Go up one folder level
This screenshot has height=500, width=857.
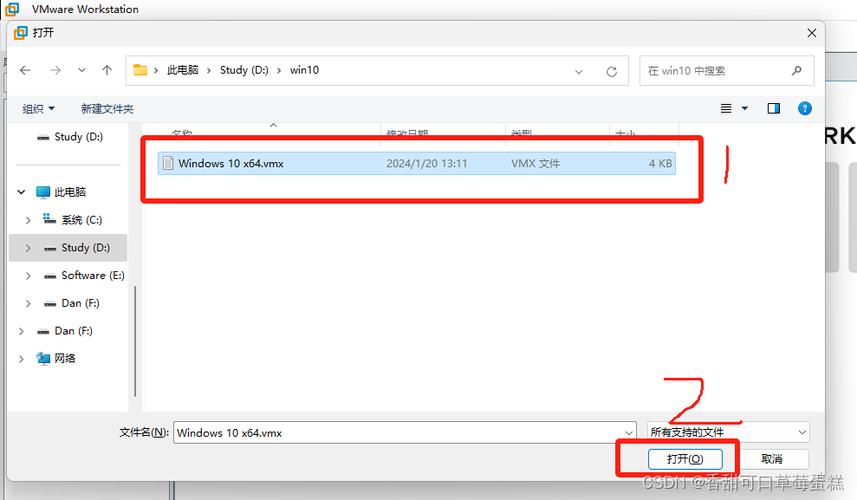click(x=107, y=70)
